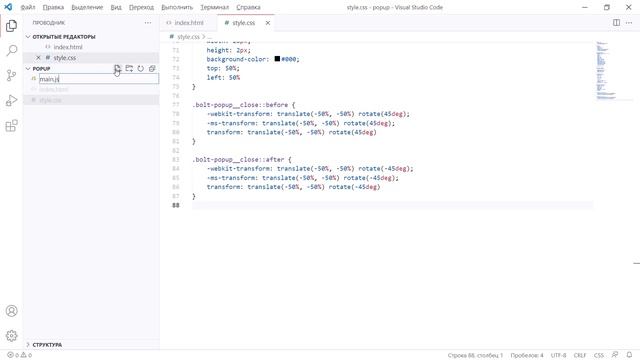Open explorer panel more actions menu
The image size is (640, 360).
tap(148, 23)
